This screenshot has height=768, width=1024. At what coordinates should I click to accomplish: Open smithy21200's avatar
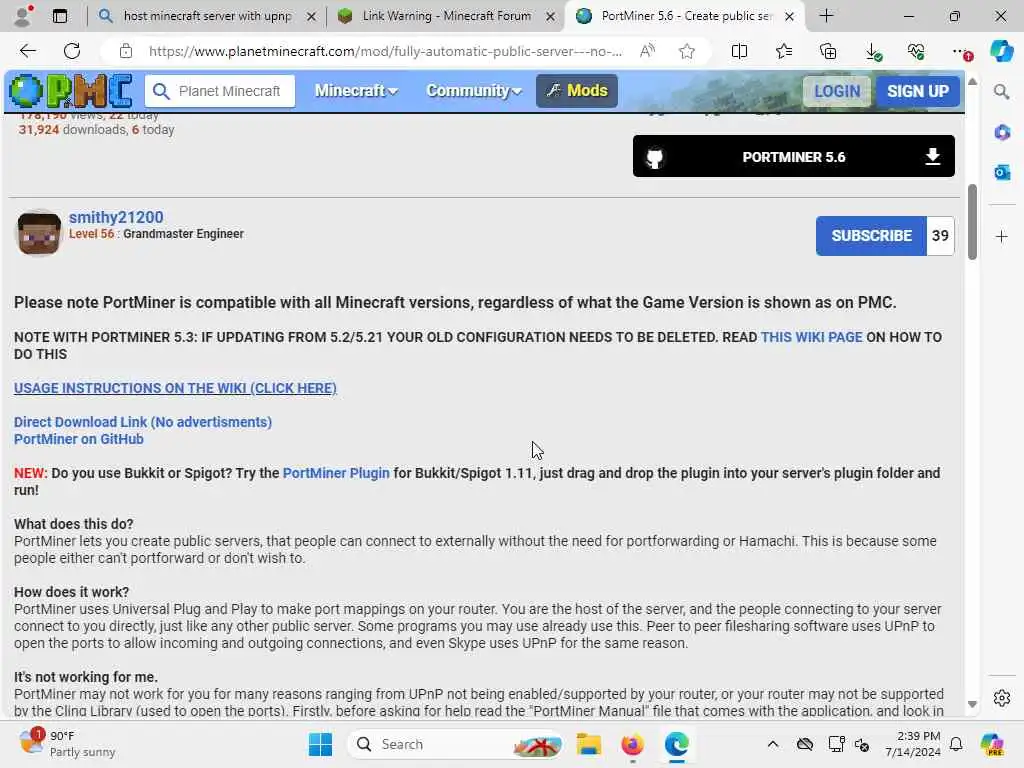coord(39,232)
